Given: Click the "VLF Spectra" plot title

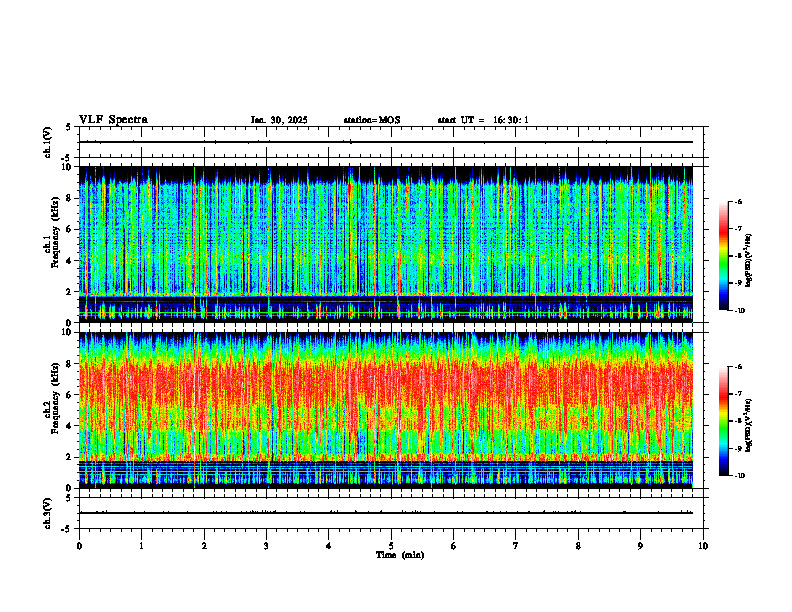Looking at the screenshot, I should [x=114, y=120].
